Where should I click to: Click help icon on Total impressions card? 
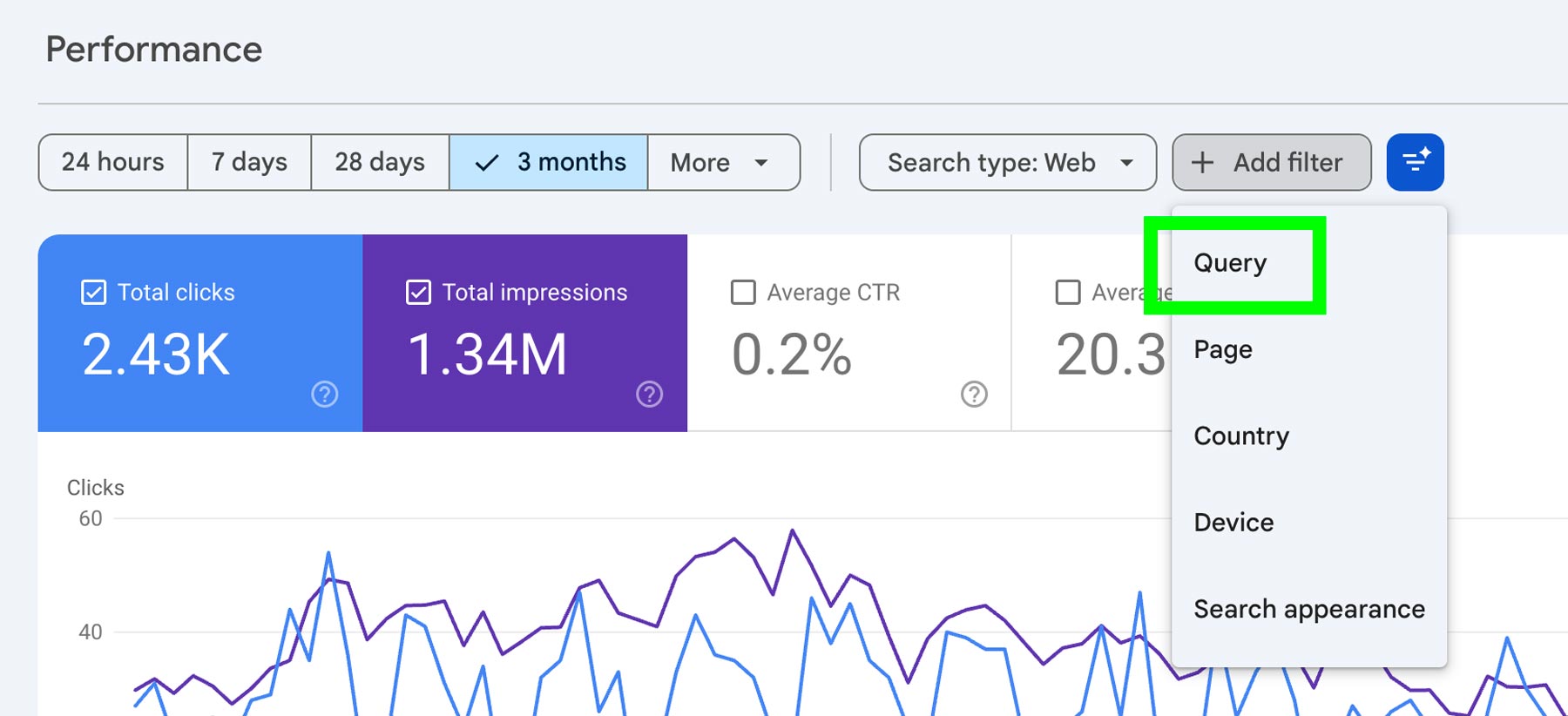(x=649, y=395)
